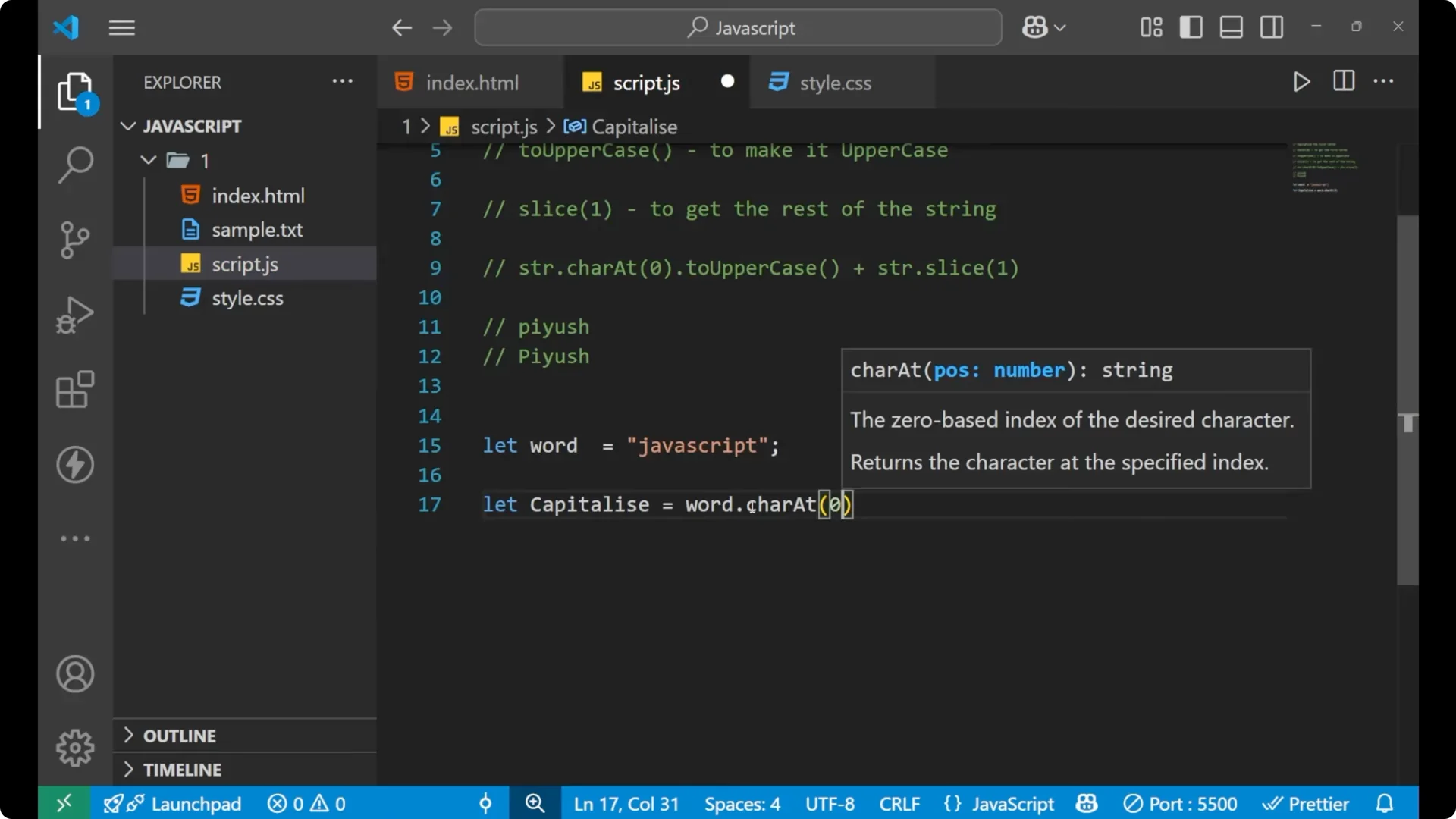Click inside the command search bar

(x=737, y=27)
